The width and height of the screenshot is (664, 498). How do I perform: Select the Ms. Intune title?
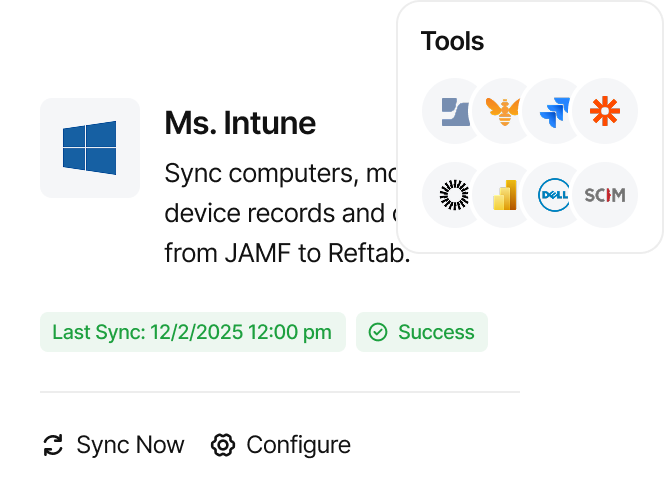[240, 123]
